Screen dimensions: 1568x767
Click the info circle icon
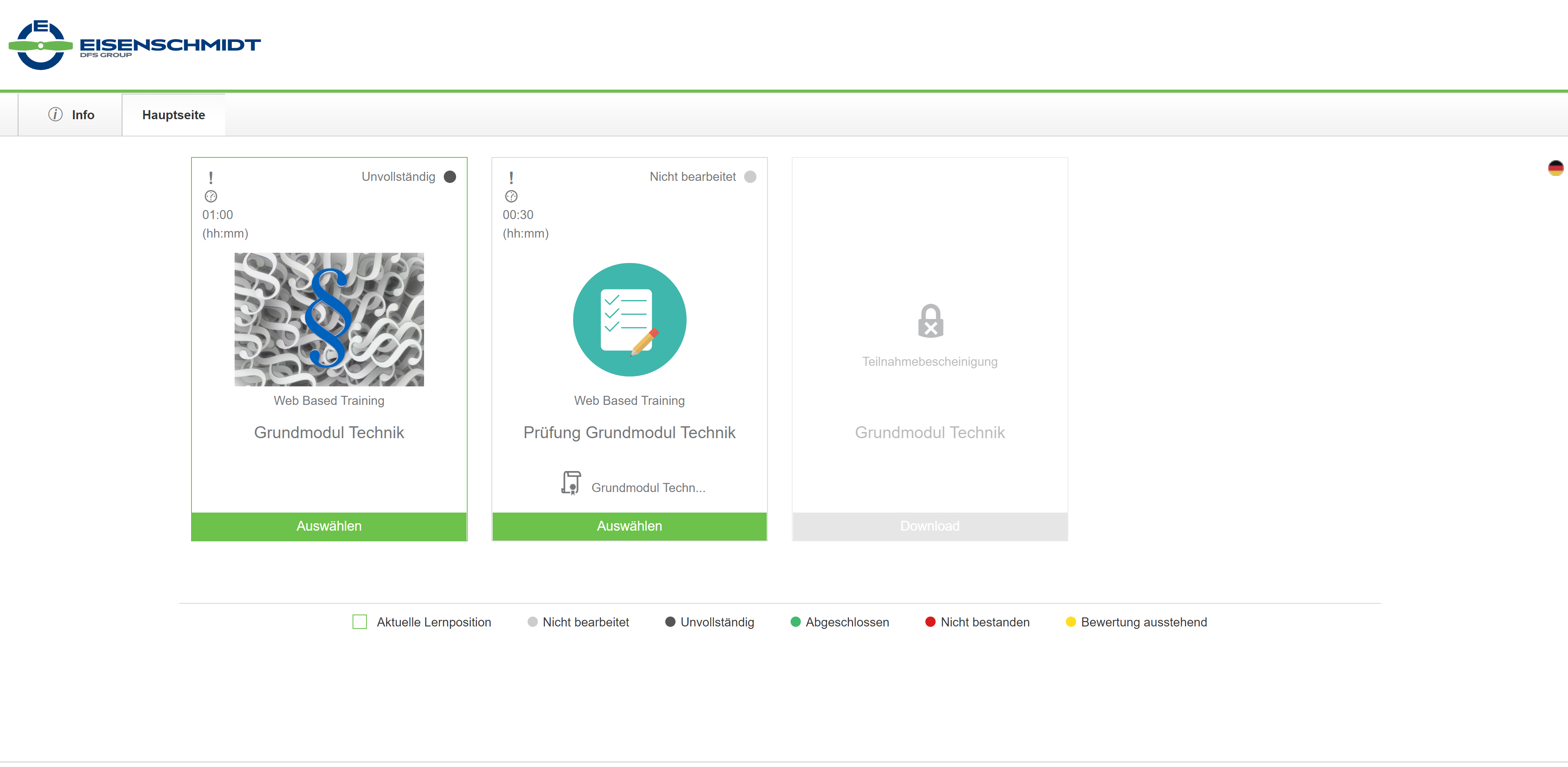[55, 114]
